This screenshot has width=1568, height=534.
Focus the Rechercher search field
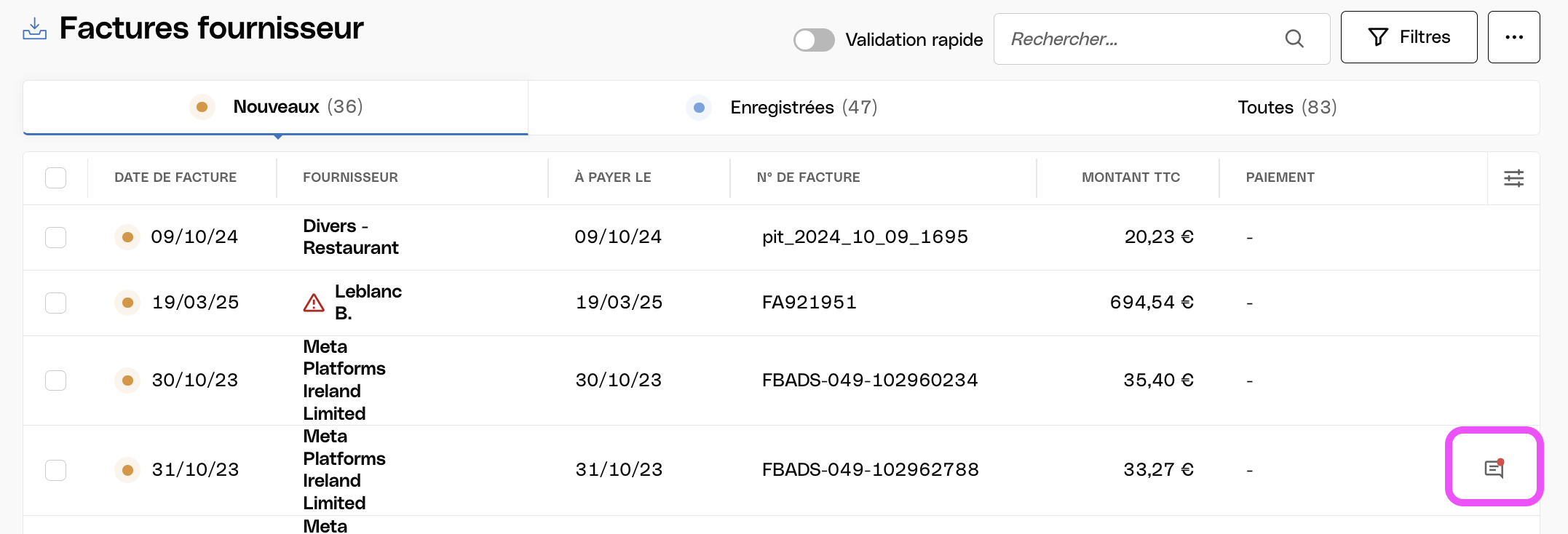point(1162,39)
